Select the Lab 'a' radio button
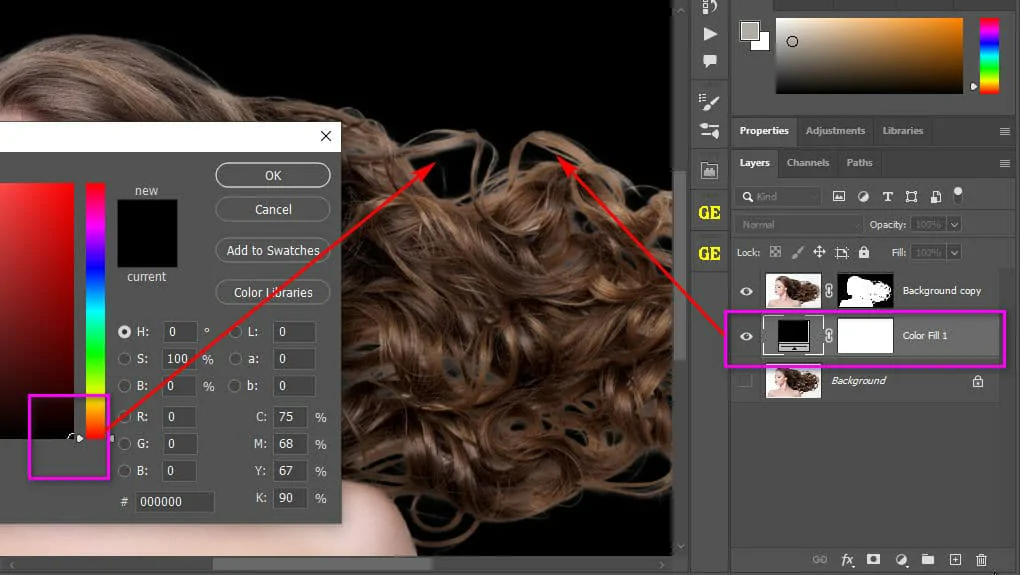Viewport: 1020px width, 575px height. coord(235,359)
